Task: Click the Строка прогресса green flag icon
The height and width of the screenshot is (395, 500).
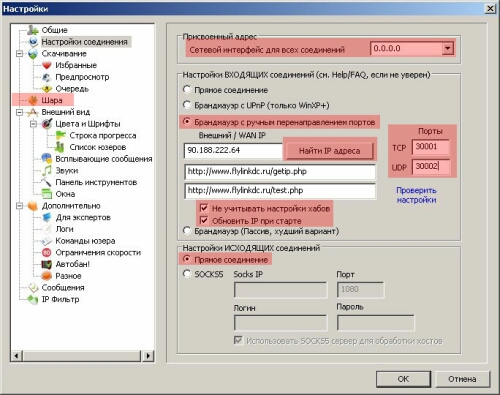Action: [61, 135]
